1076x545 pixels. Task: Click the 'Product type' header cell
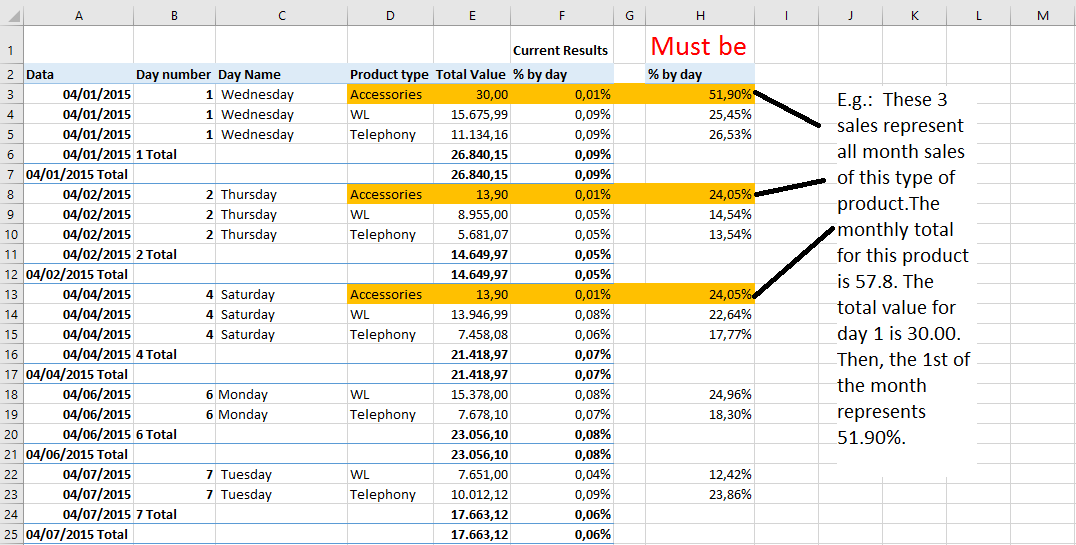tap(390, 74)
